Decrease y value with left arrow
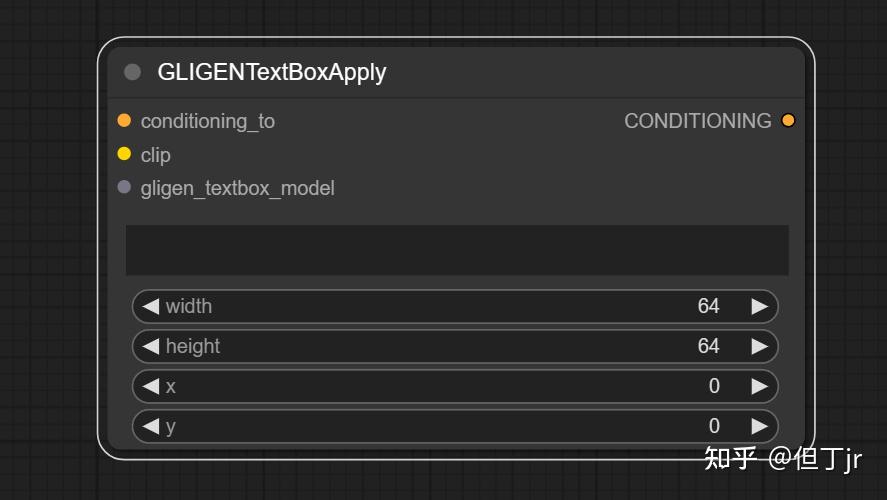887x500 pixels. pyautogui.click(x=150, y=426)
